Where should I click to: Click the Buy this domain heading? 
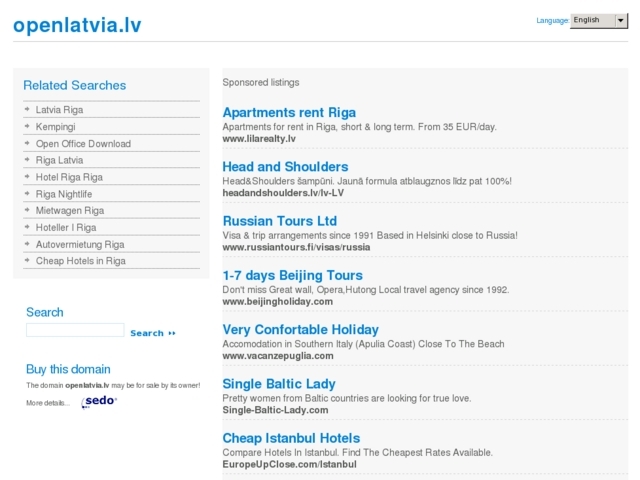pyautogui.click(x=68, y=369)
